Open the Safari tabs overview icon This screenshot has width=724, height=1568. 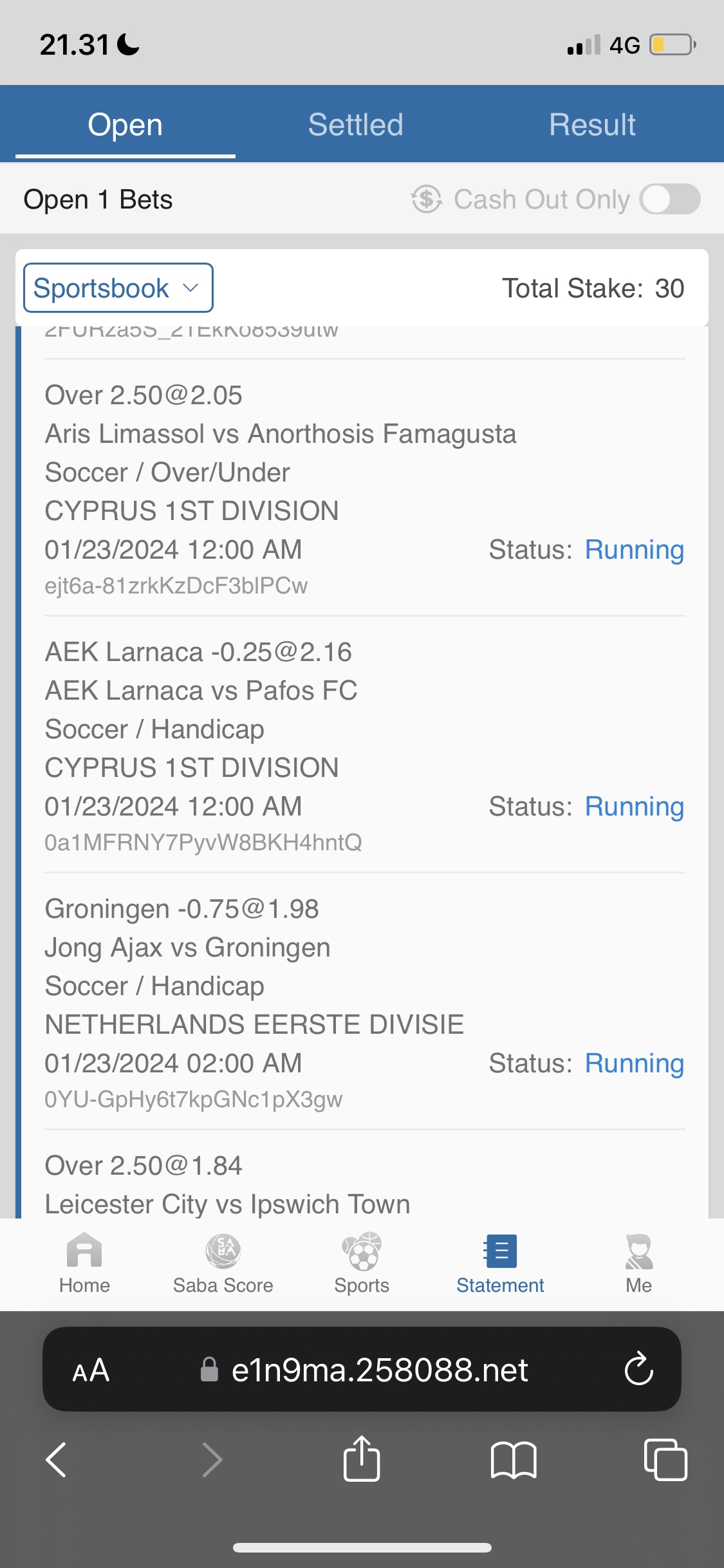[x=665, y=1459]
